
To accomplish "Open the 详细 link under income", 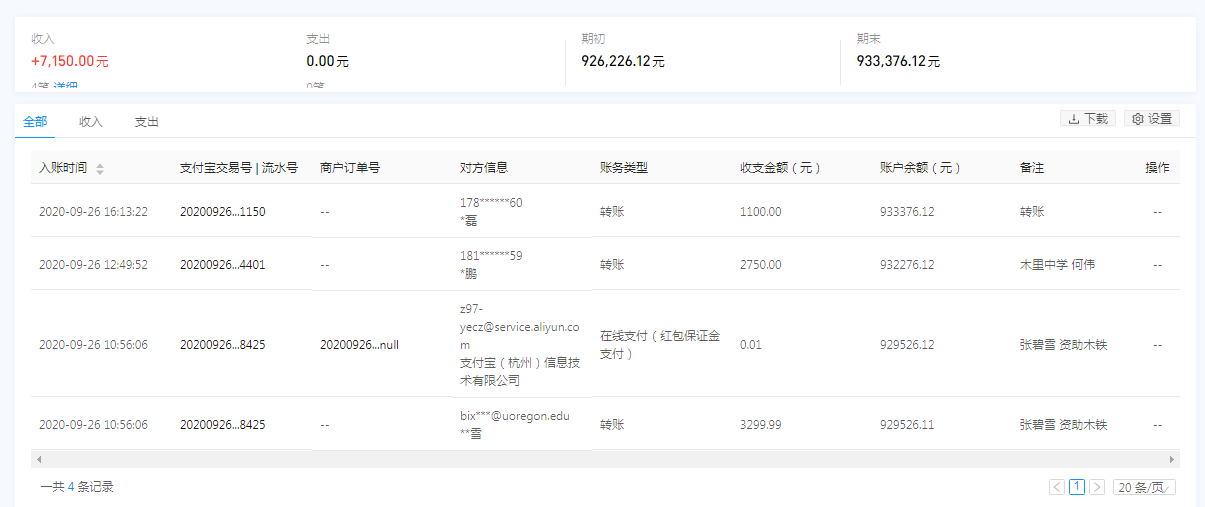I will [68, 87].
